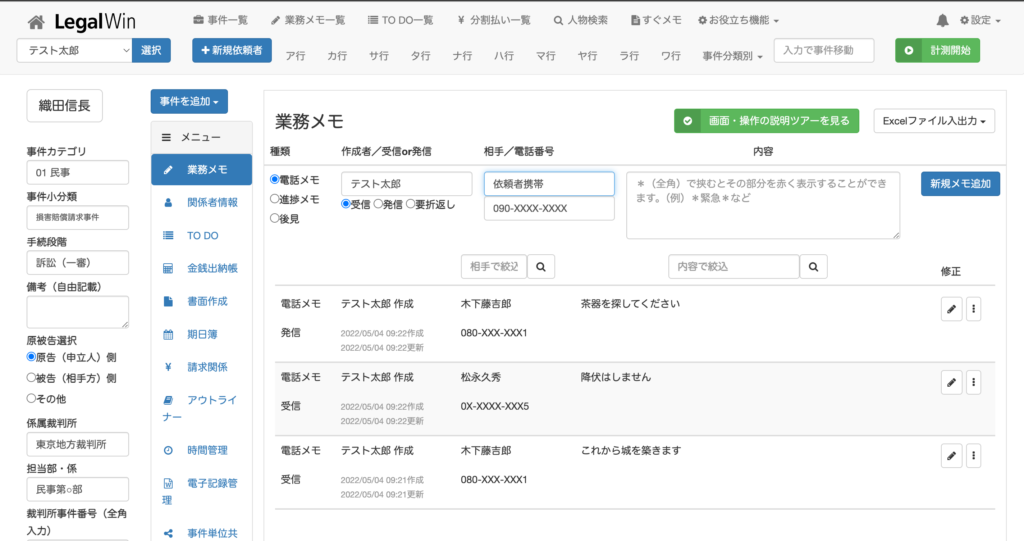This screenshot has width=1024, height=541.
Task: Click the LegalWin home icon
Action: [36, 22]
